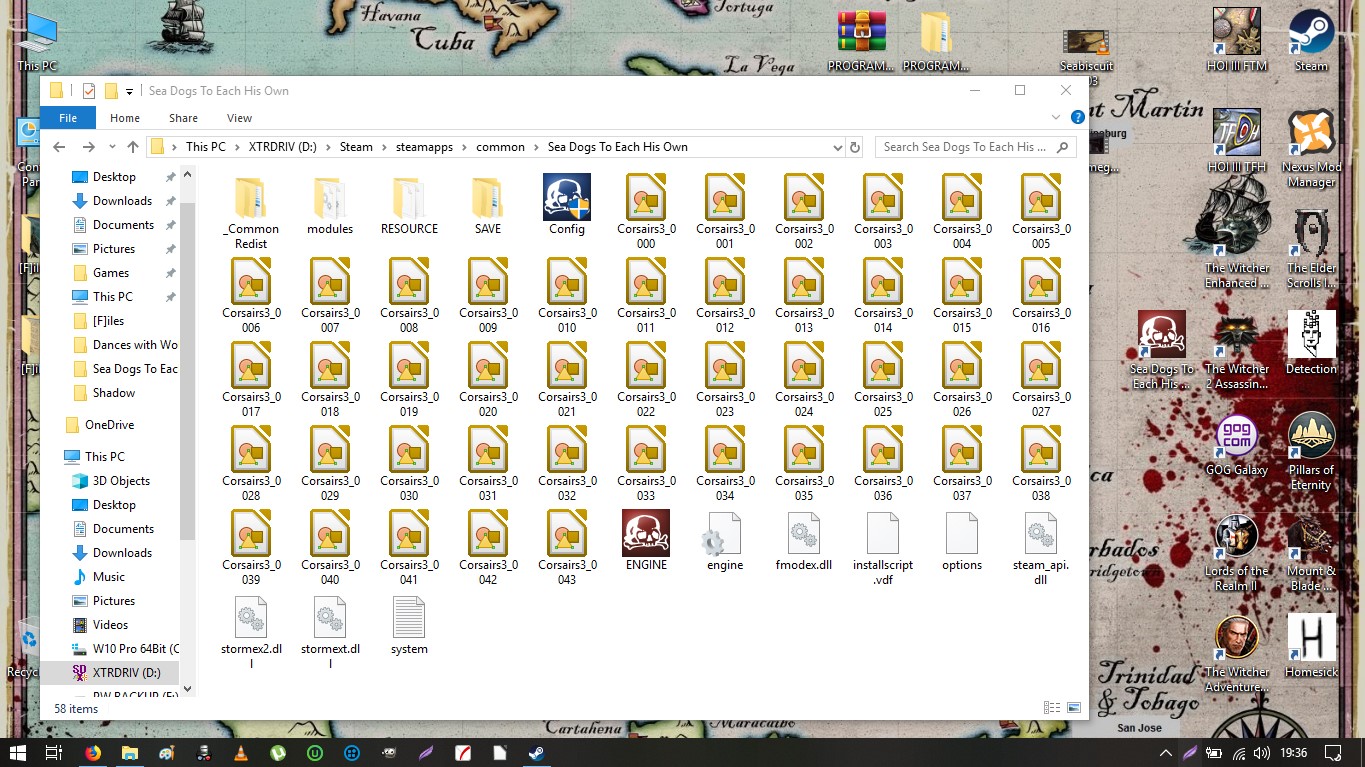Expand chevron after steamapps in path
This screenshot has width=1365, height=767.
[x=465, y=147]
